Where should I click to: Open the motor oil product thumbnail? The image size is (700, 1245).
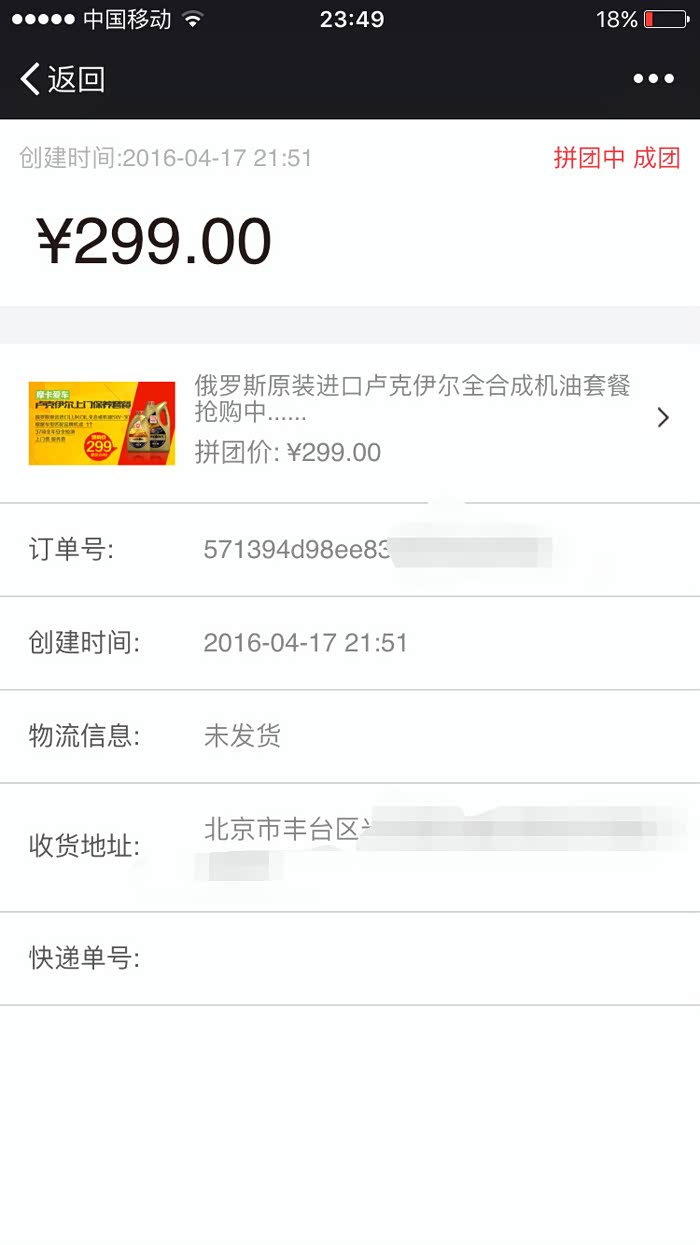click(x=102, y=423)
